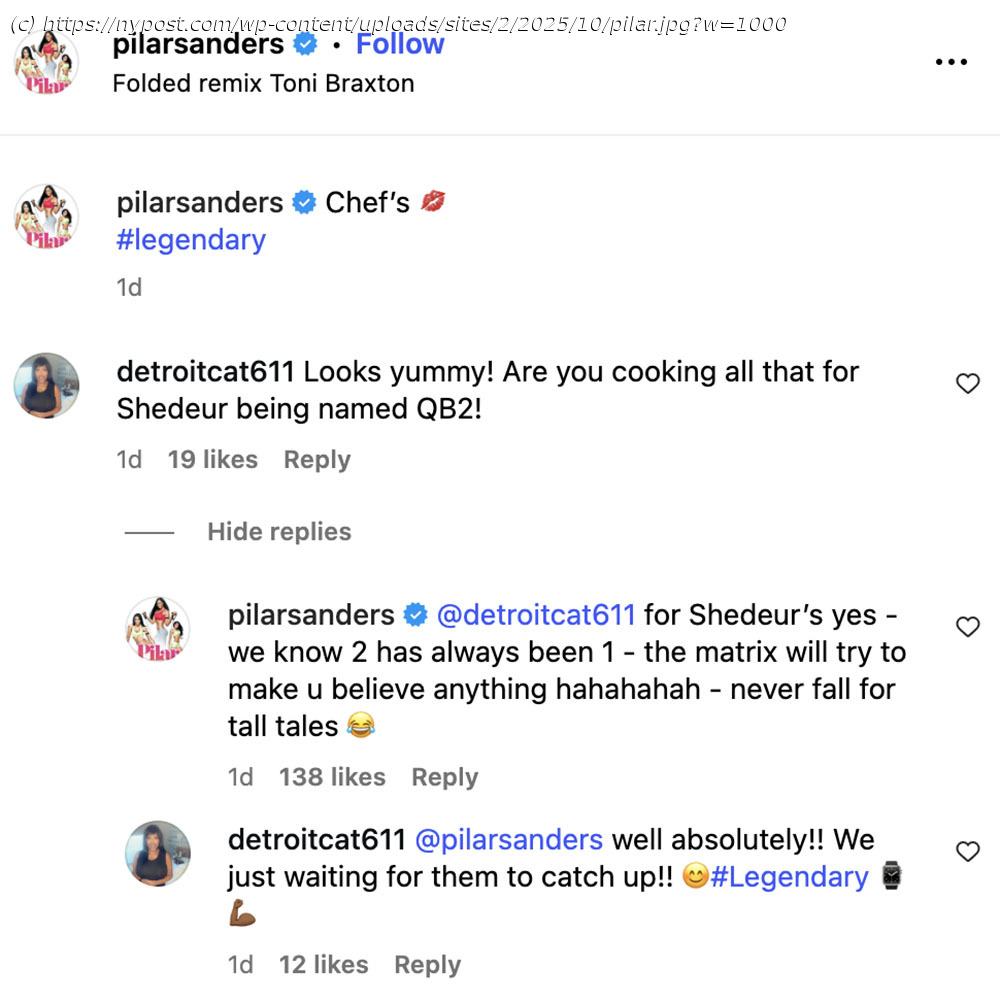
Task: Open detroitcat611's avatar on Looks yummy comment
Action: pos(46,385)
